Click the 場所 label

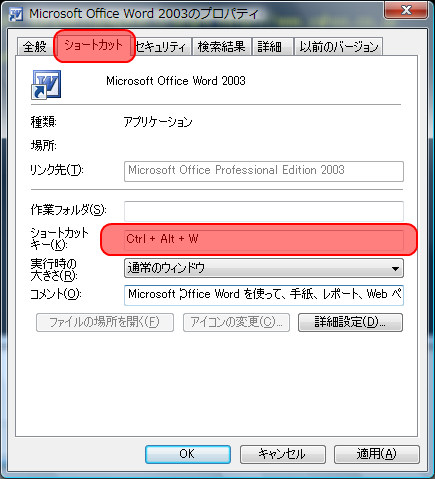pos(44,145)
